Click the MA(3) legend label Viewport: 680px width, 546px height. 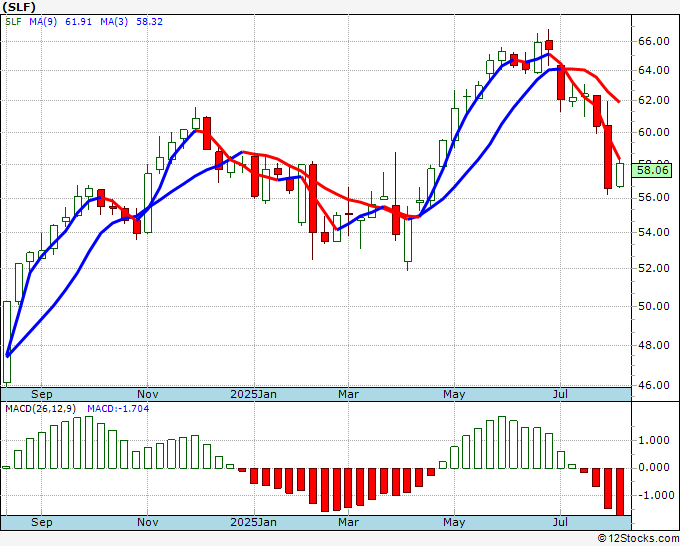click(114, 22)
